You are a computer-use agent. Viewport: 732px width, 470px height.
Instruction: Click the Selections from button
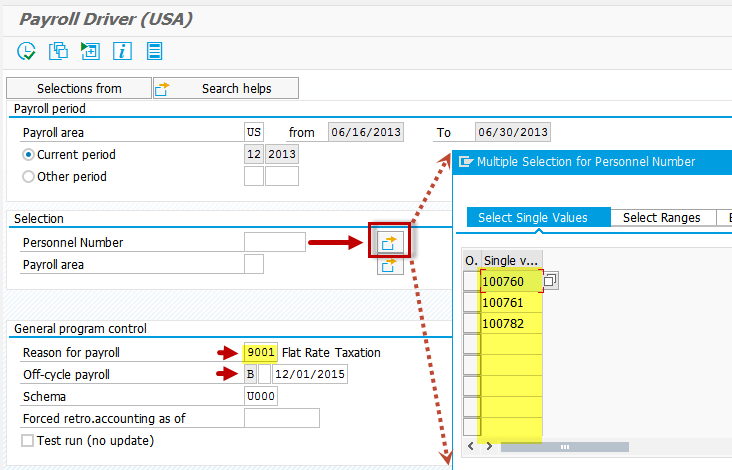coord(79,88)
